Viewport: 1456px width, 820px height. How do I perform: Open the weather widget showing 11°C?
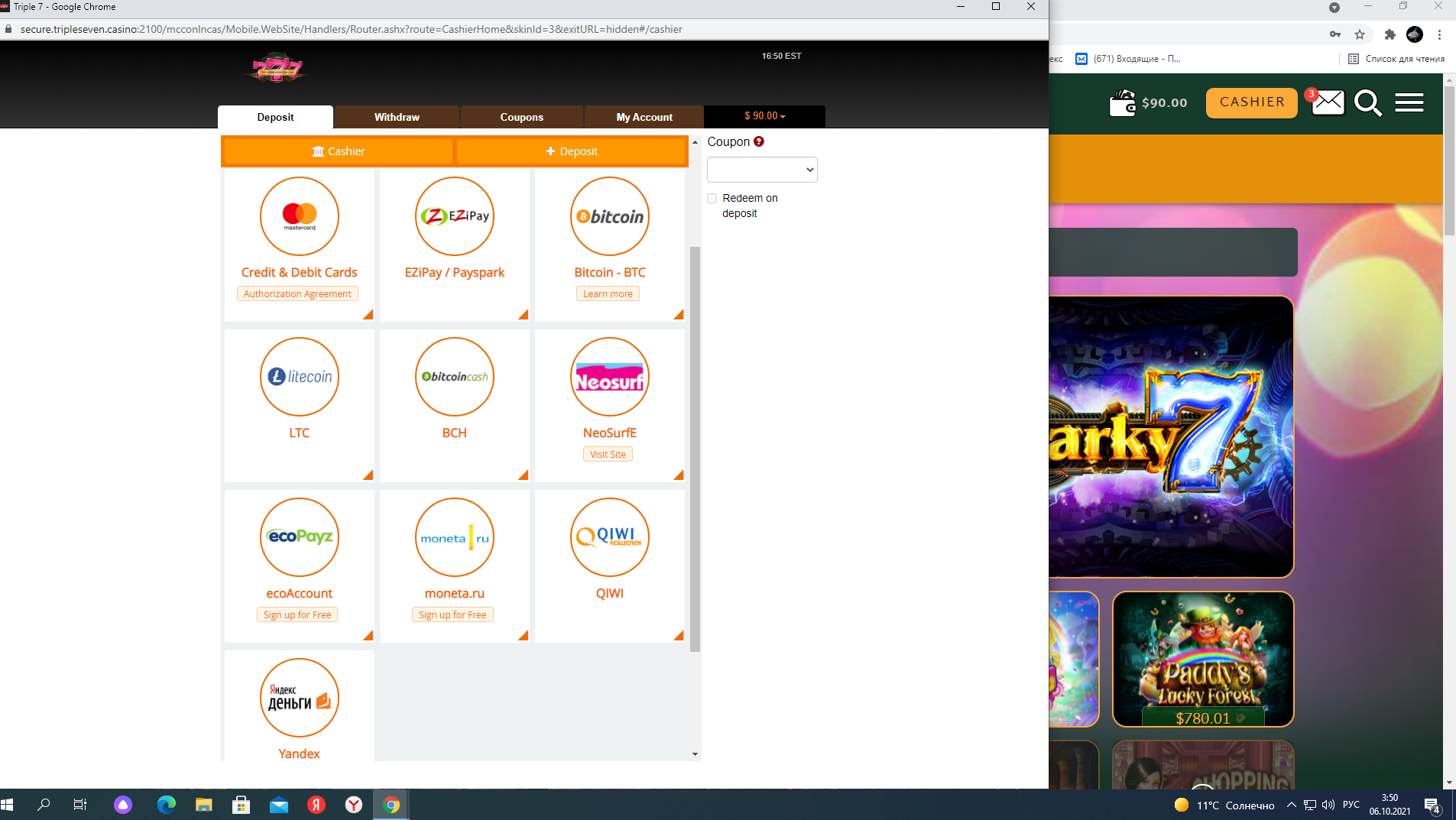click(1224, 805)
